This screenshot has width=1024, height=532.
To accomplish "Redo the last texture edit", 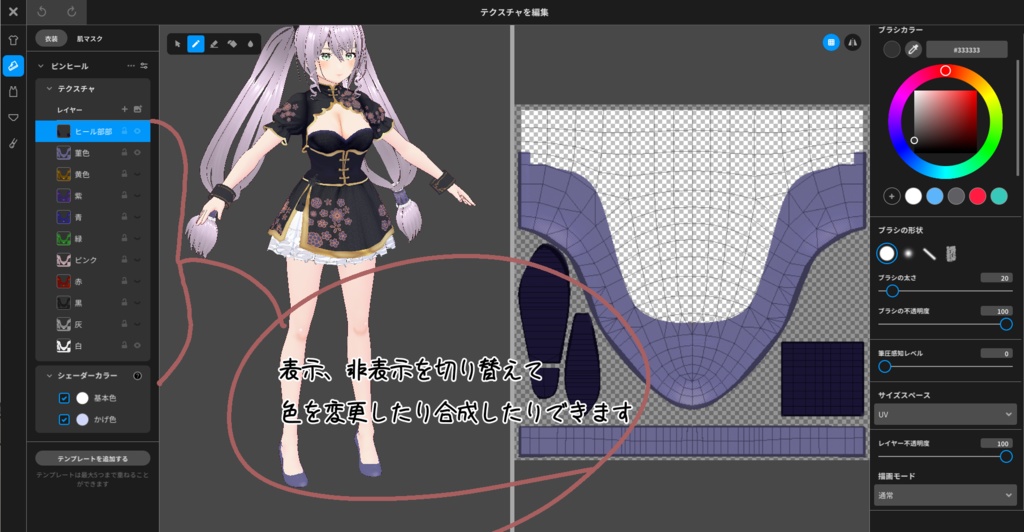I will coord(71,12).
